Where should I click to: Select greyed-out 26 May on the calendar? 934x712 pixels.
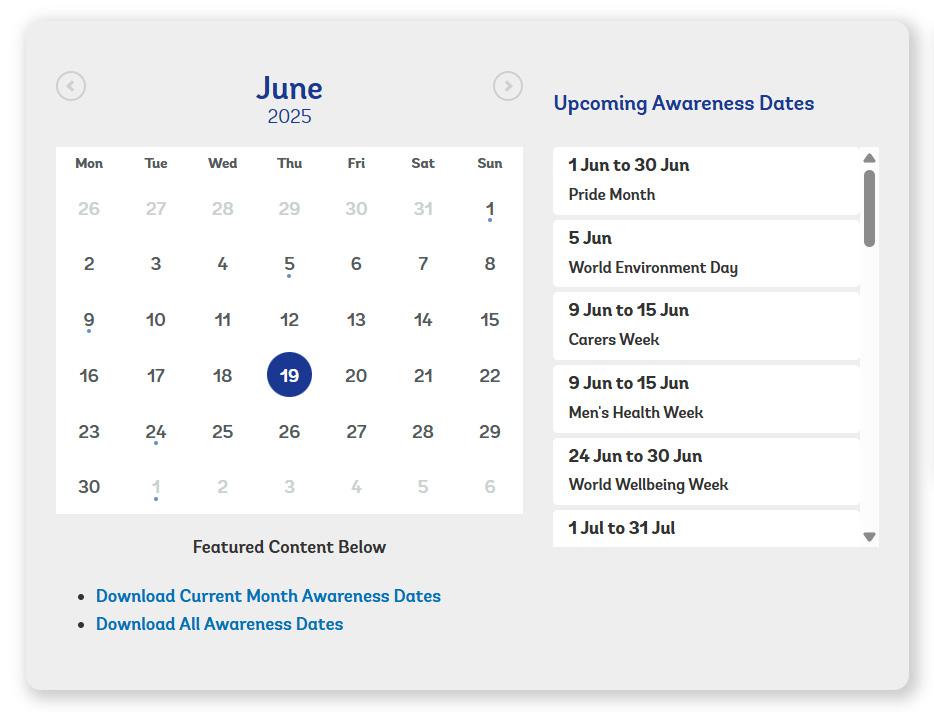[x=89, y=209]
